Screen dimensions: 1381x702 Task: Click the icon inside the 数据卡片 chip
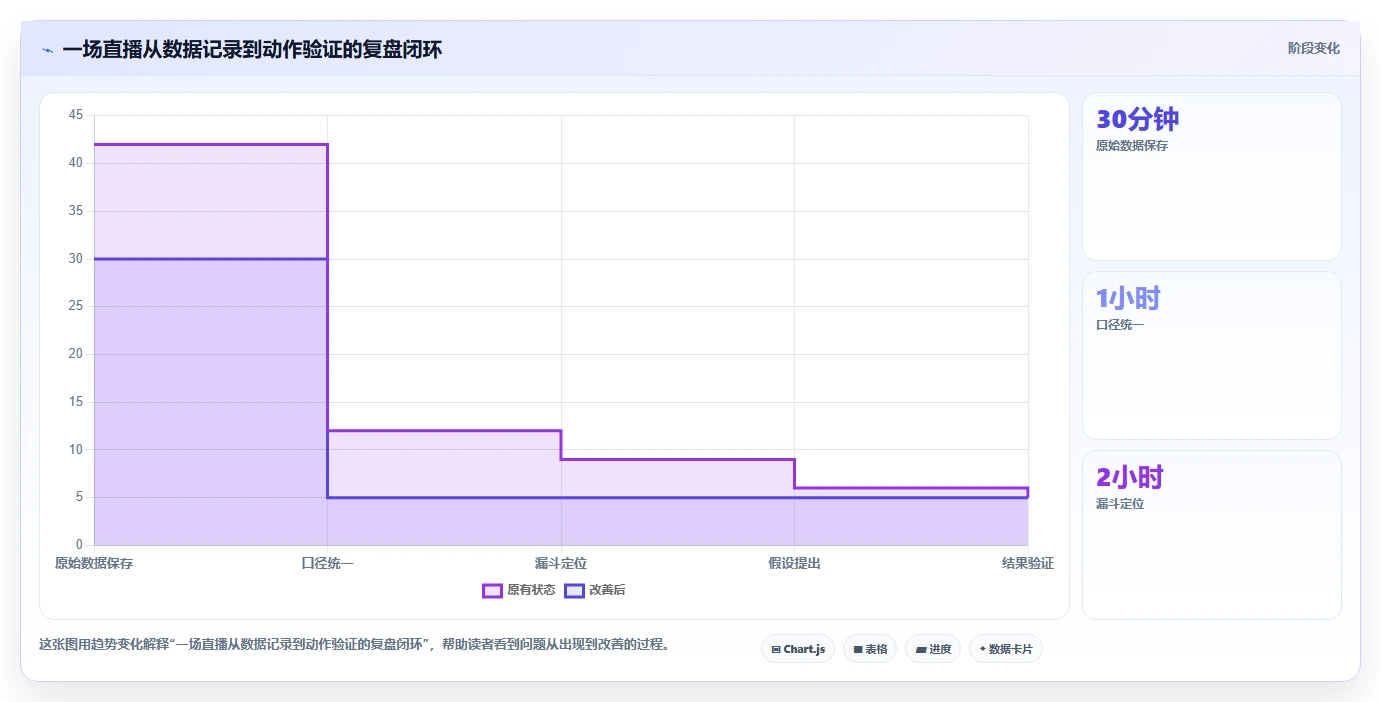pyautogui.click(x=983, y=649)
